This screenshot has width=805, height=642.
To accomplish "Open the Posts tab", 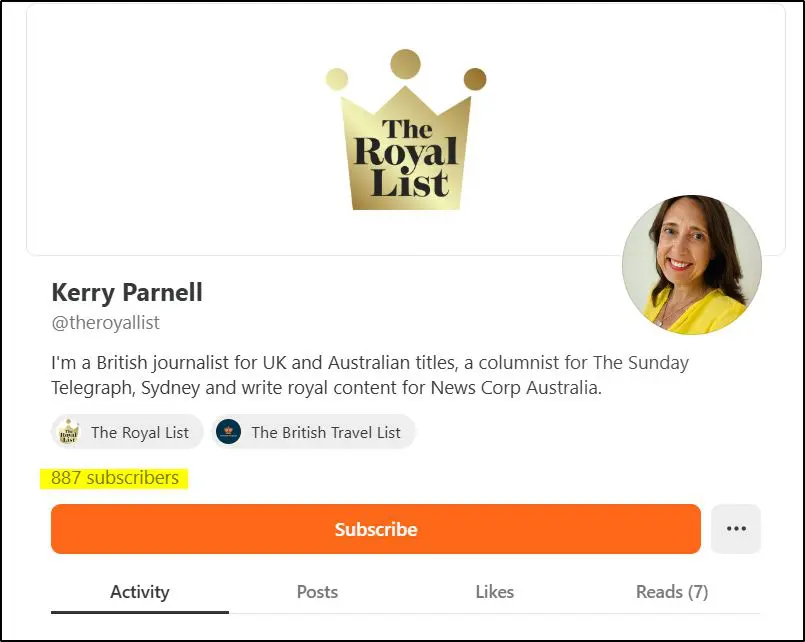I will pyautogui.click(x=317, y=592).
